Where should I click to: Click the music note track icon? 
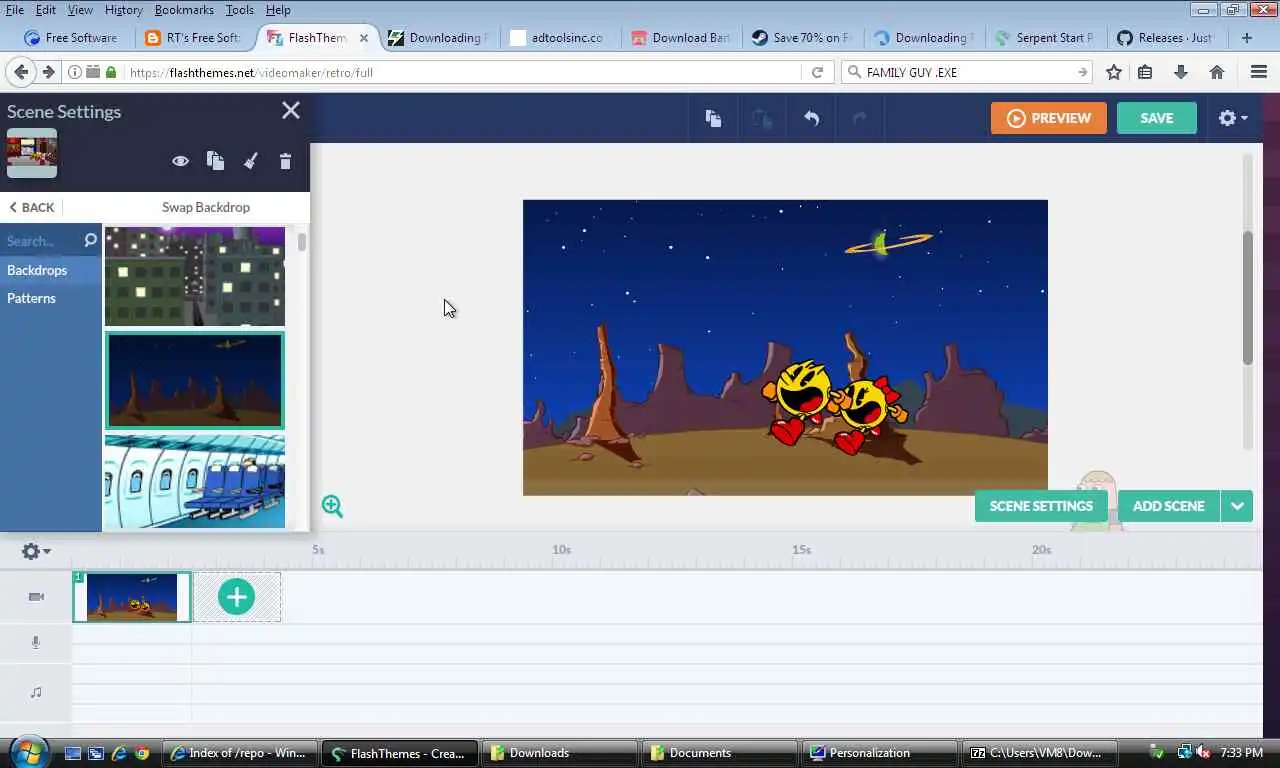[x=36, y=692]
